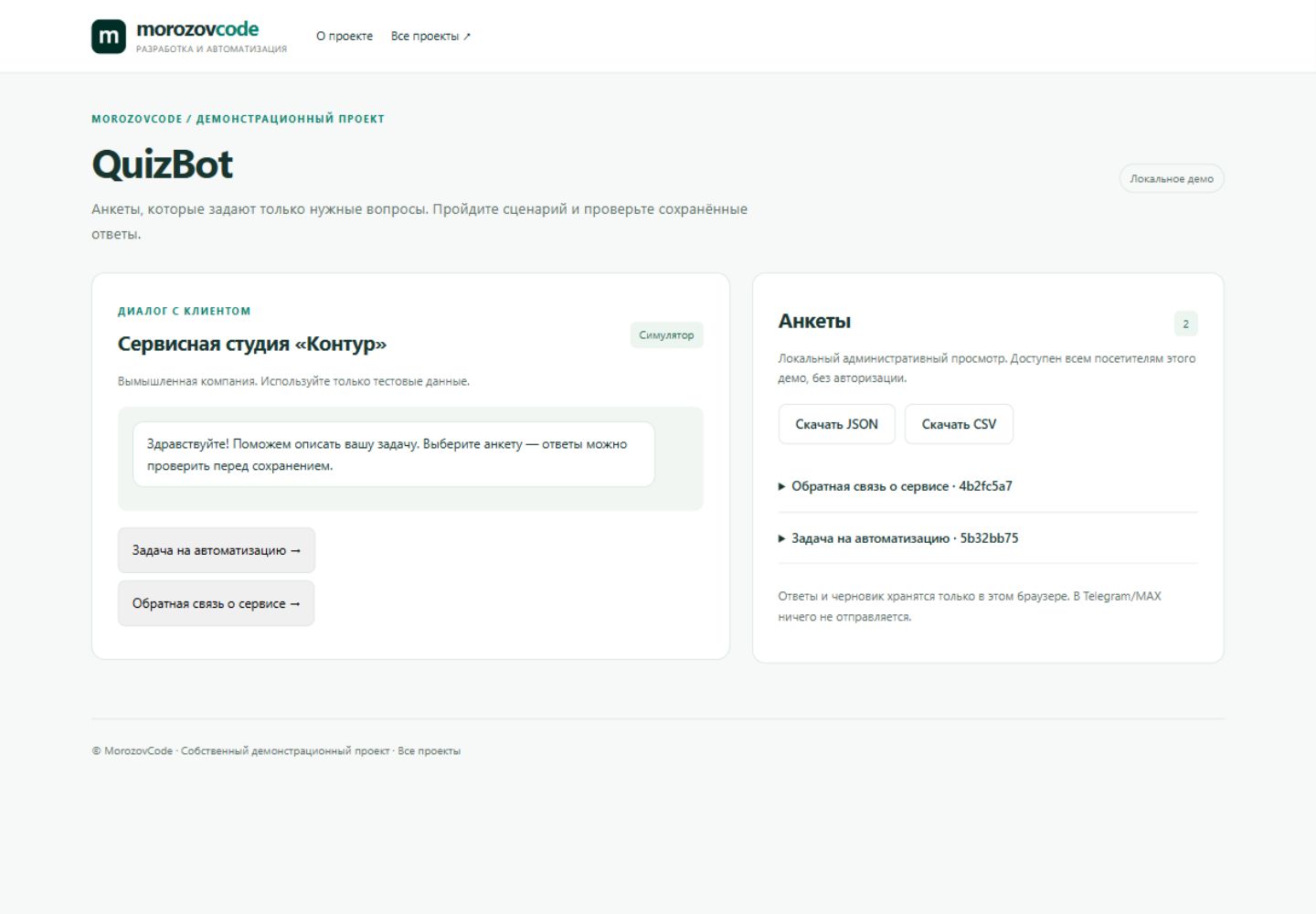The width and height of the screenshot is (1316, 914).
Task: Open the "О проекте" navigation link
Action: click(x=345, y=37)
